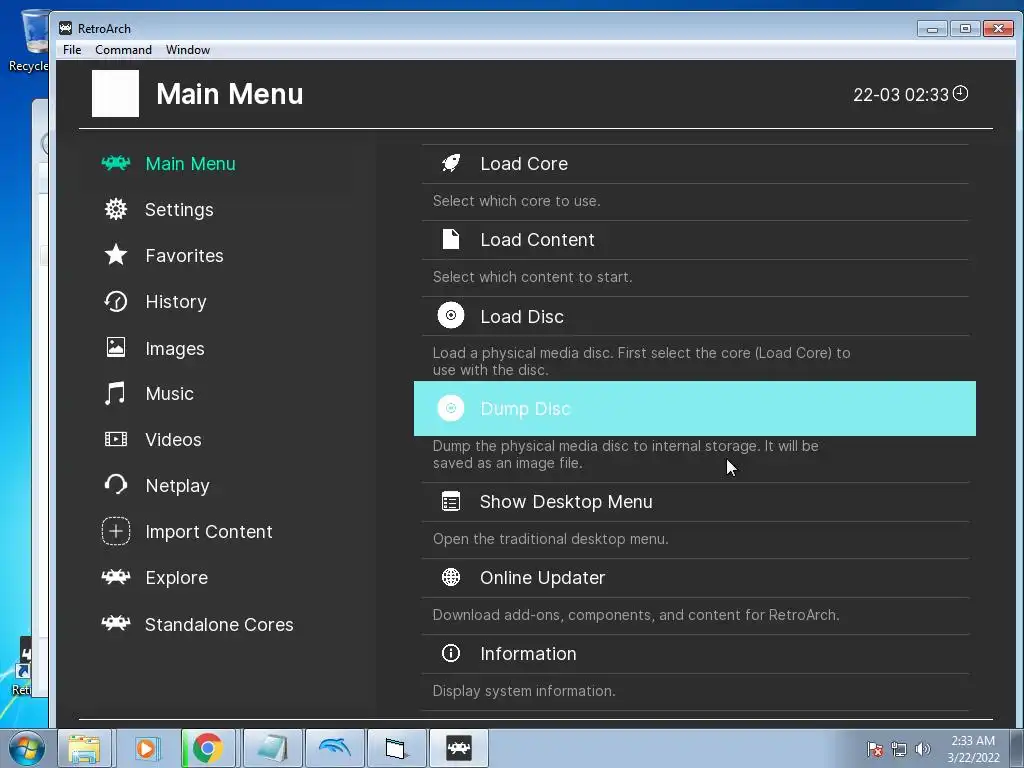
Task: Open the Favorites section
Action: coord(184,255)
